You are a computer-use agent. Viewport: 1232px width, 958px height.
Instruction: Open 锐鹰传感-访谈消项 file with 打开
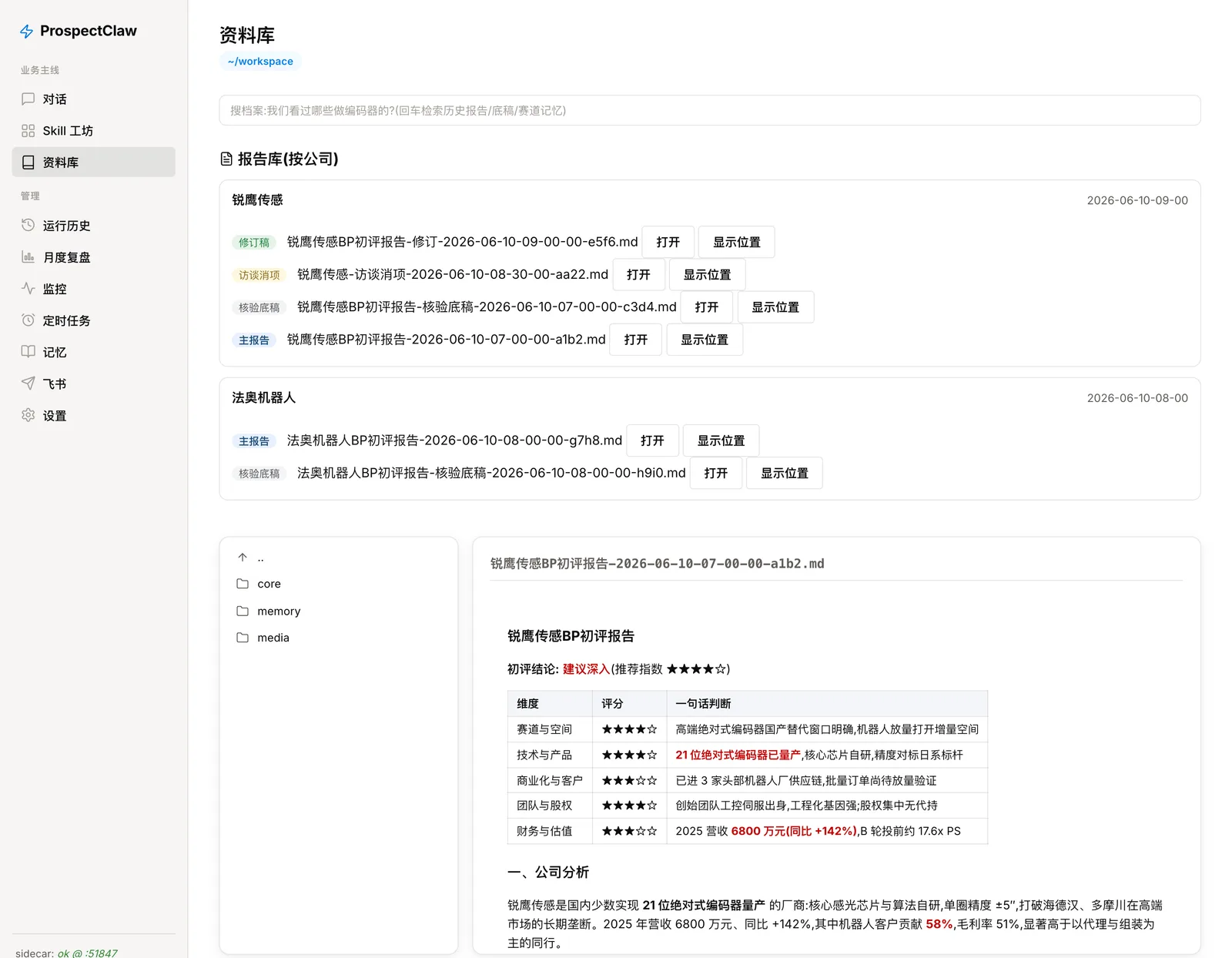(638, 274)
